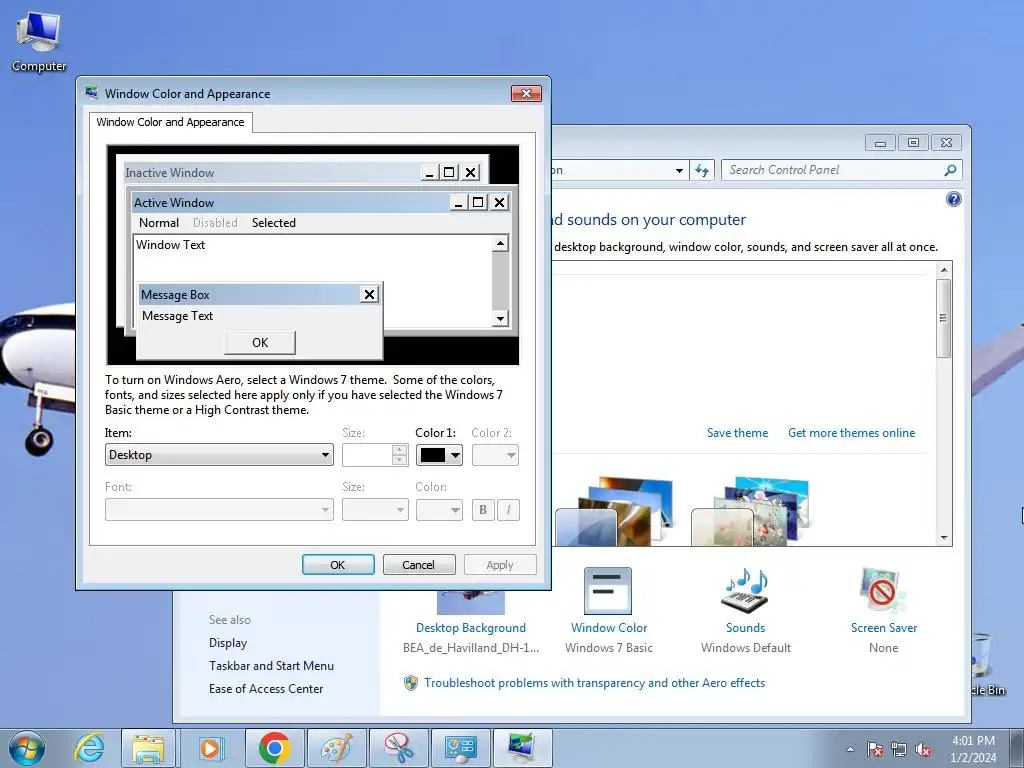Click Cancel in the appearance dialog
This screenshot has width=1024, height=768.
tap(419, 564)
